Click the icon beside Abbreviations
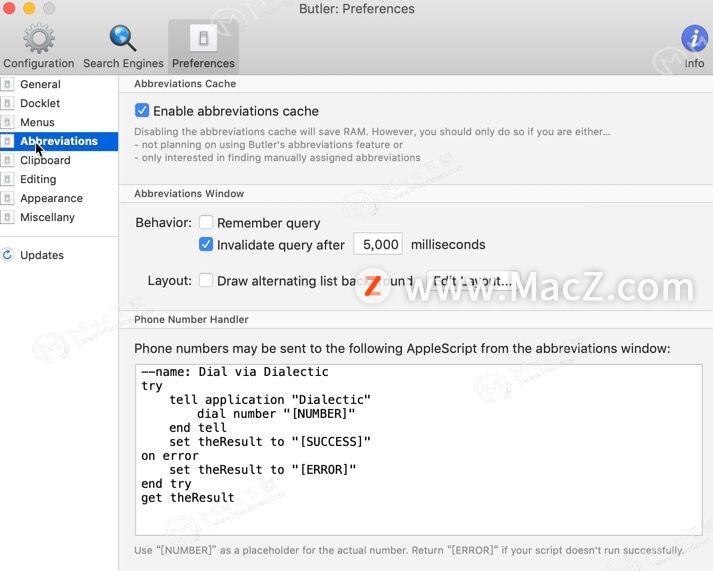The width and height of the screenshot is (713, 571). tap(7, 141)
